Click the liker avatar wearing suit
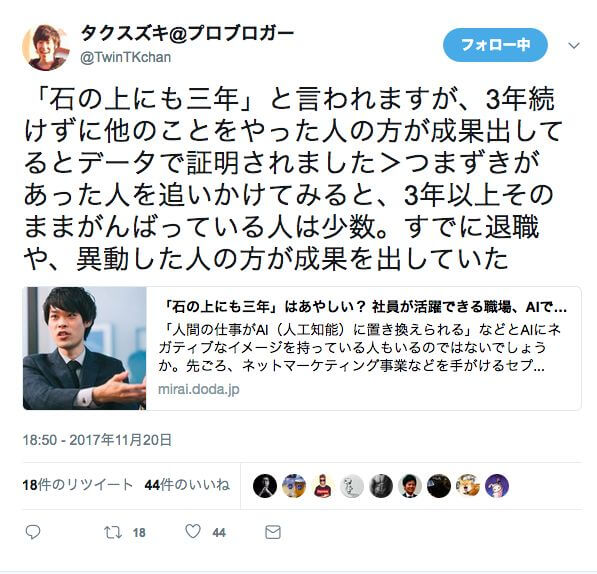Screen dimensions: 597x574 pos(410,486)
